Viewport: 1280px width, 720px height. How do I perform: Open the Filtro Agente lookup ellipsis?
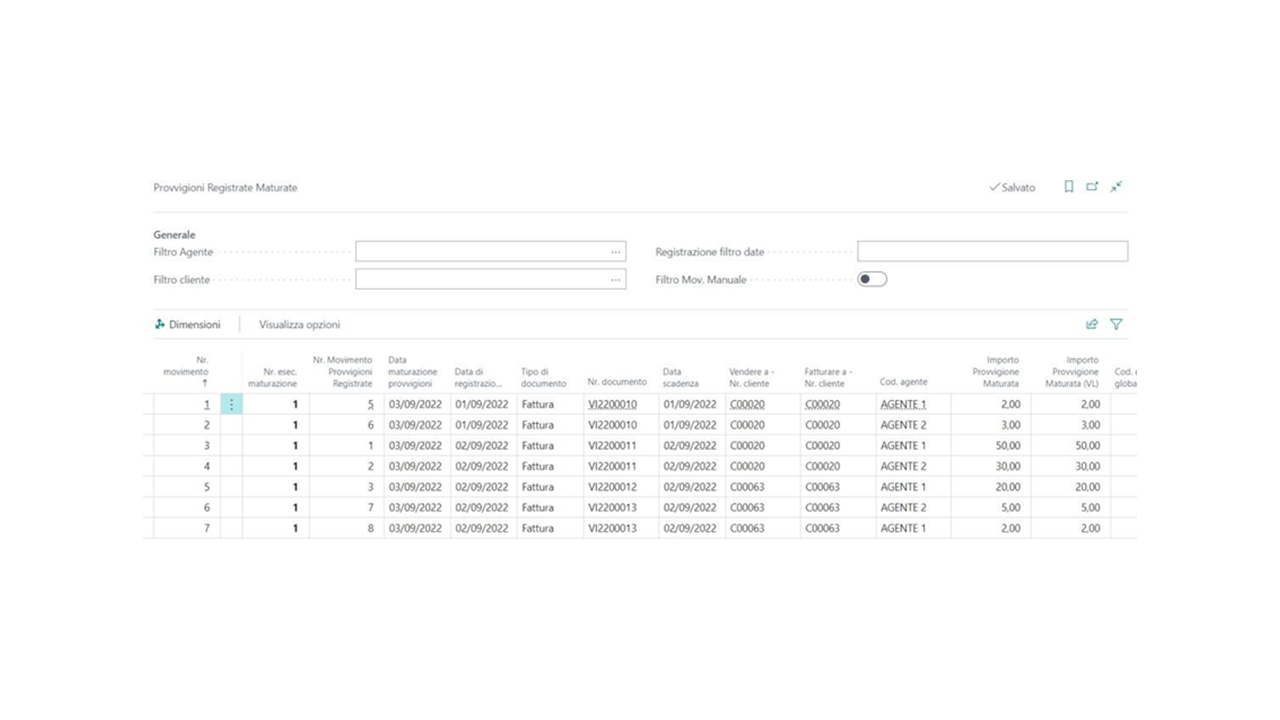(616, 252)
